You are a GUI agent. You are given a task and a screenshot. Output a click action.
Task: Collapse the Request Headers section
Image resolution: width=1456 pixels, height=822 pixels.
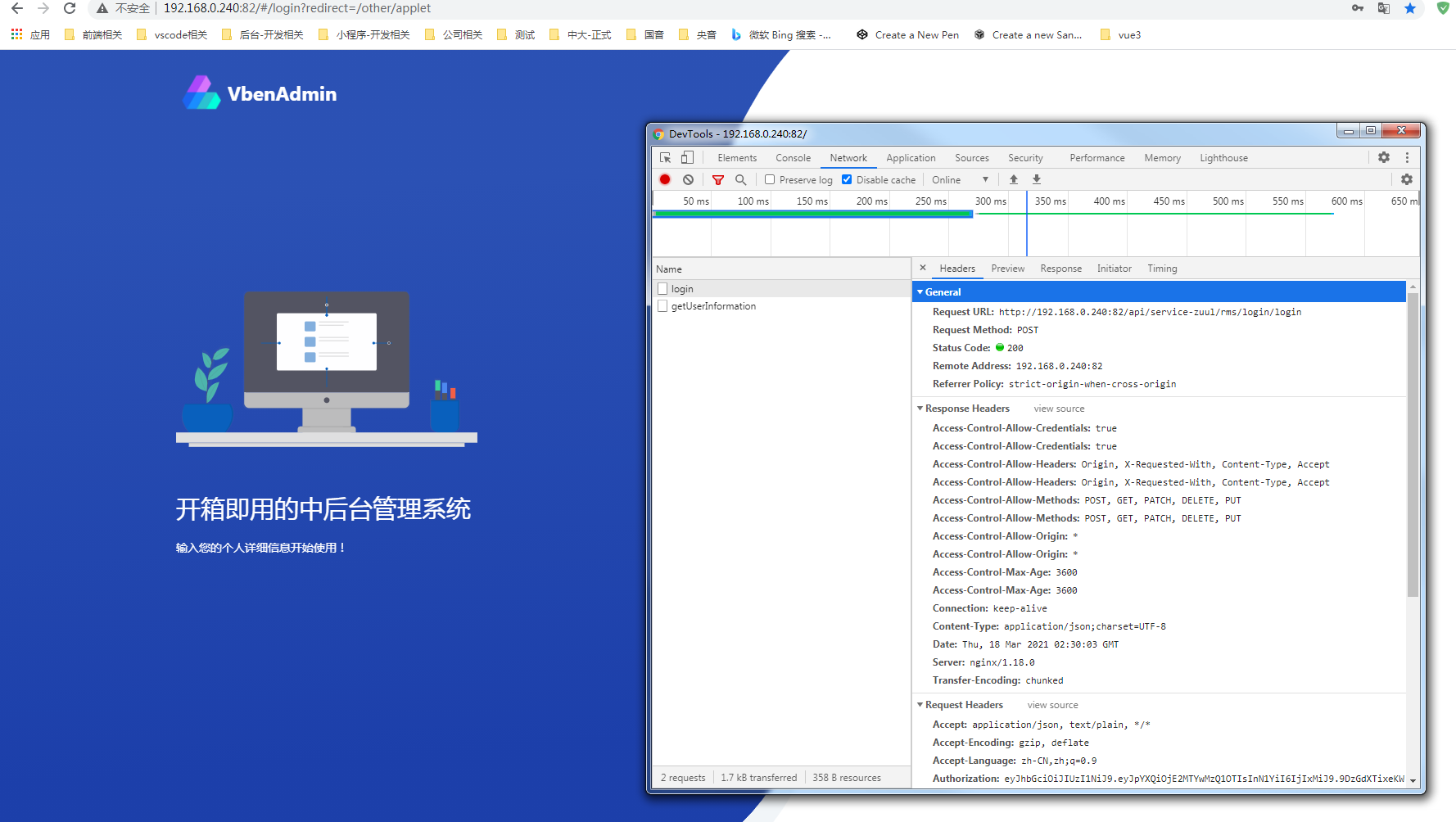pos(920,704)
